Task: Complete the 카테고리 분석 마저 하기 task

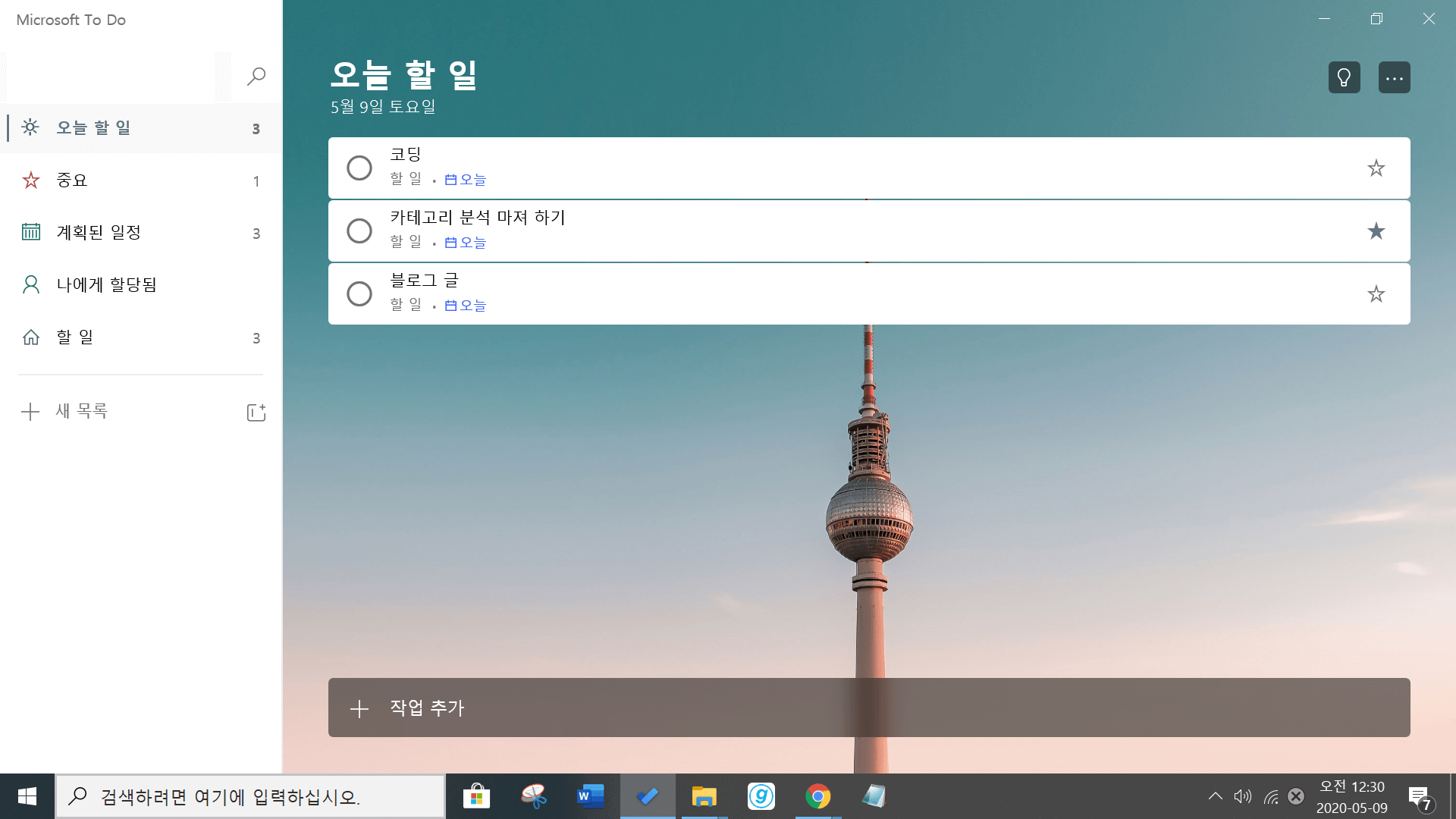Action: (359, 231)
